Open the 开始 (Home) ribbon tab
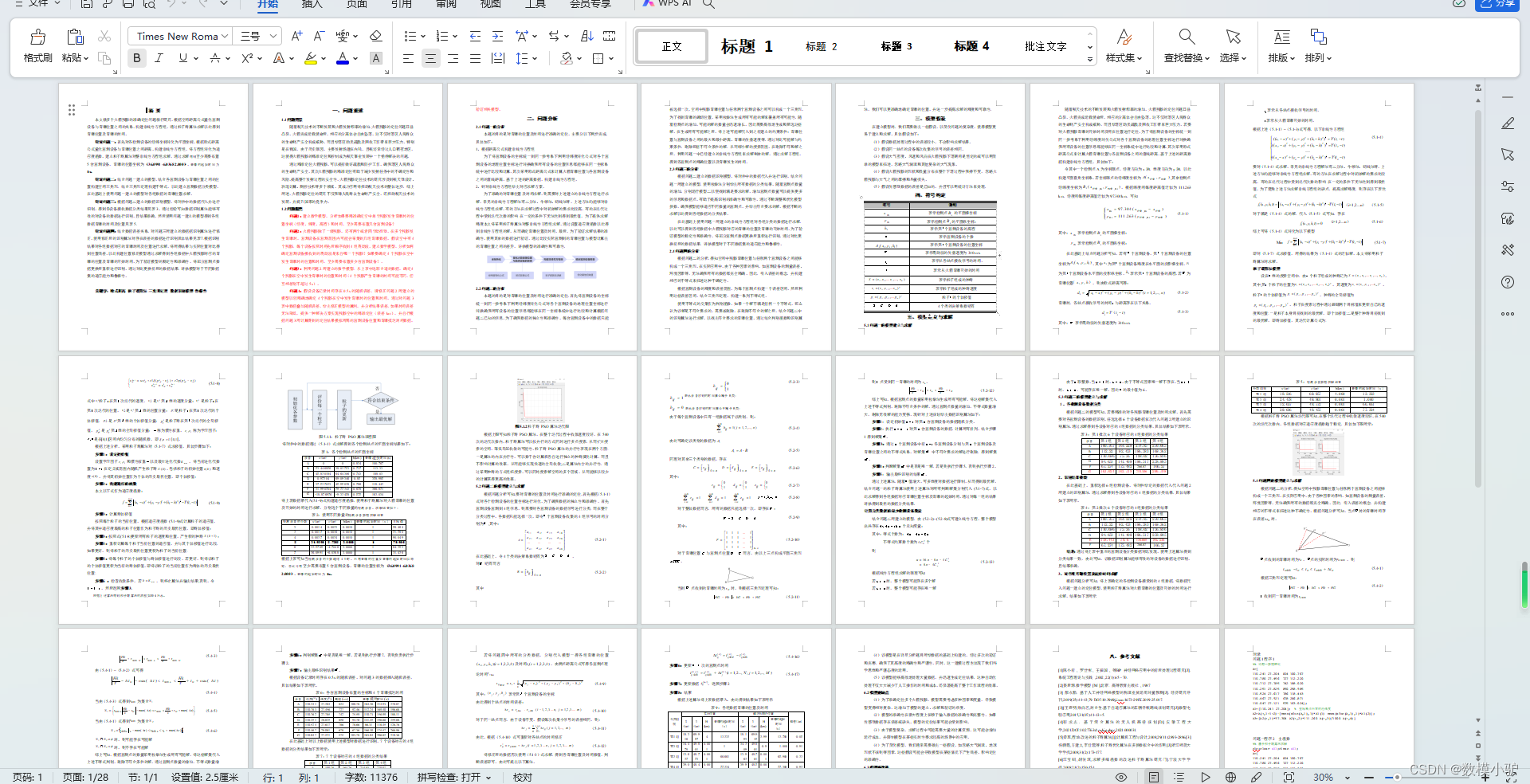Viewport: 1530px width, 784px height. [x=268, y=4]
